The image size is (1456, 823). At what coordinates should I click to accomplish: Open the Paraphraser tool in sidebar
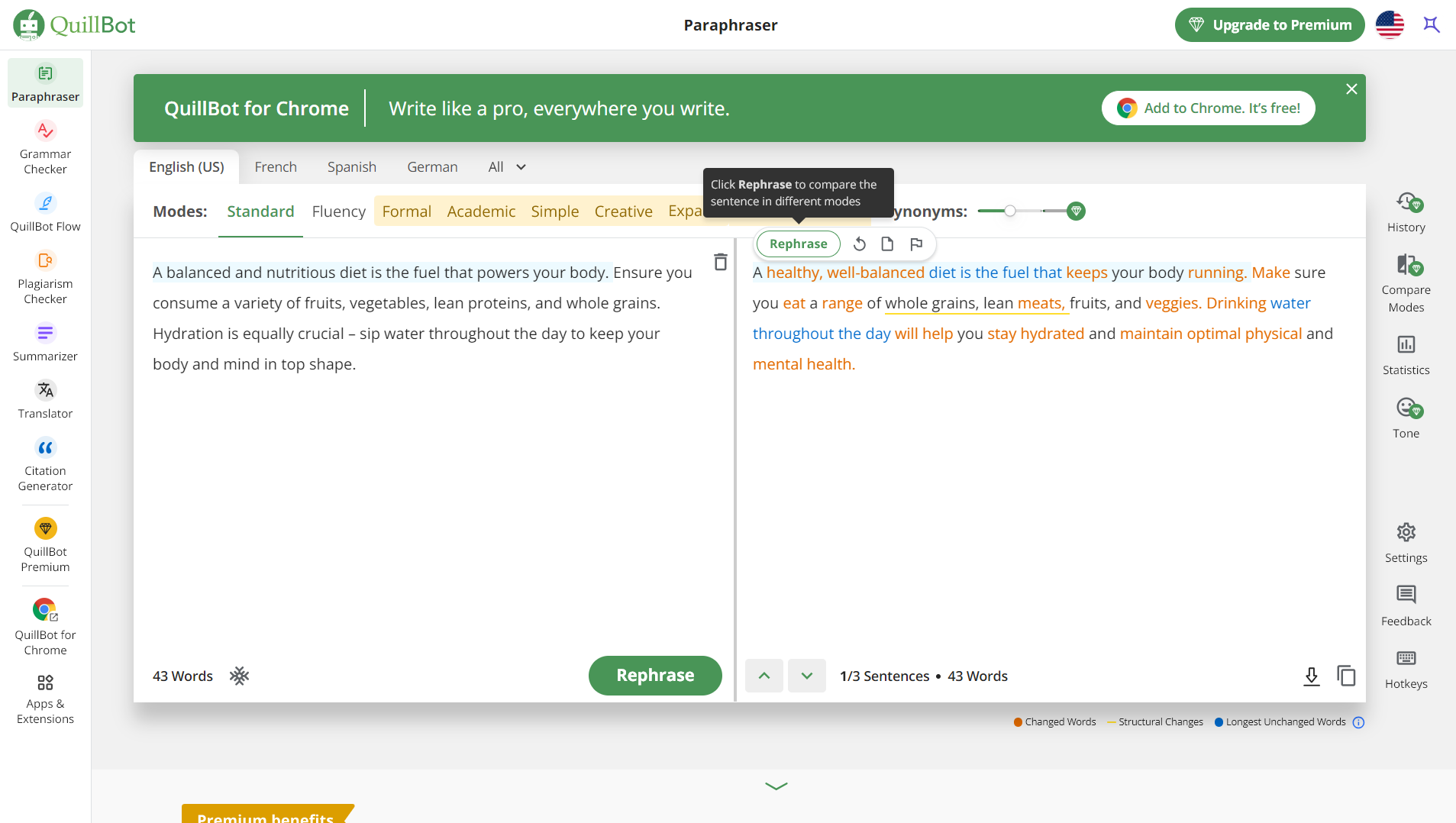45,82
